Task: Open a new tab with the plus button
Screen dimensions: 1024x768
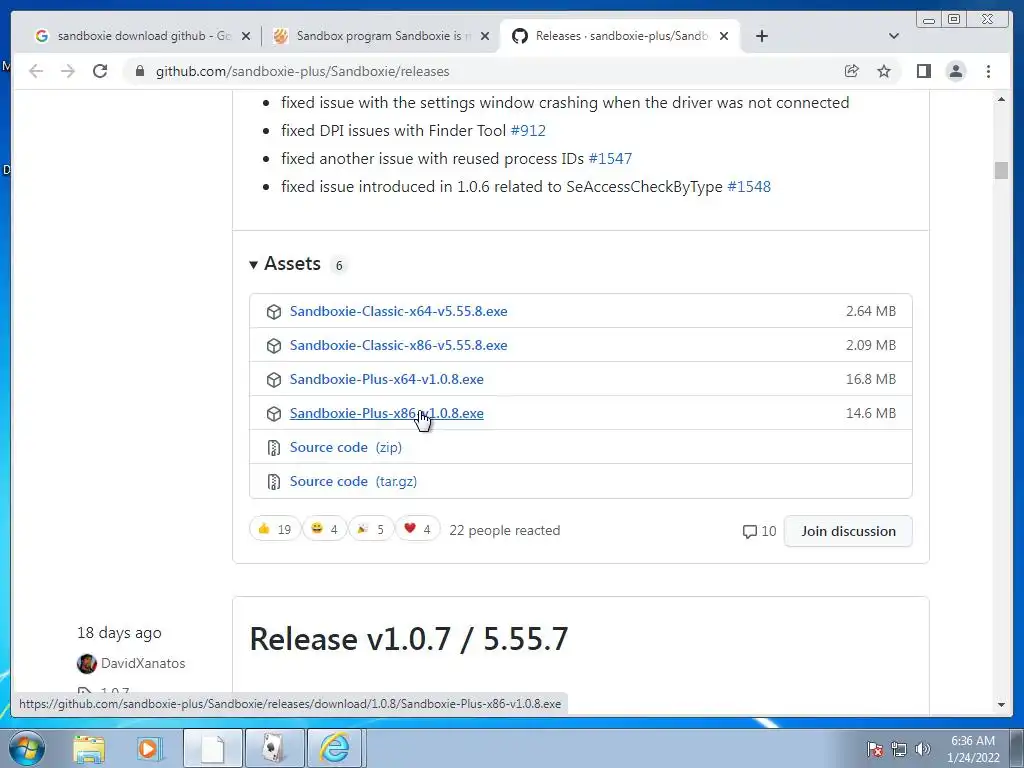Action: coord(761,36)
